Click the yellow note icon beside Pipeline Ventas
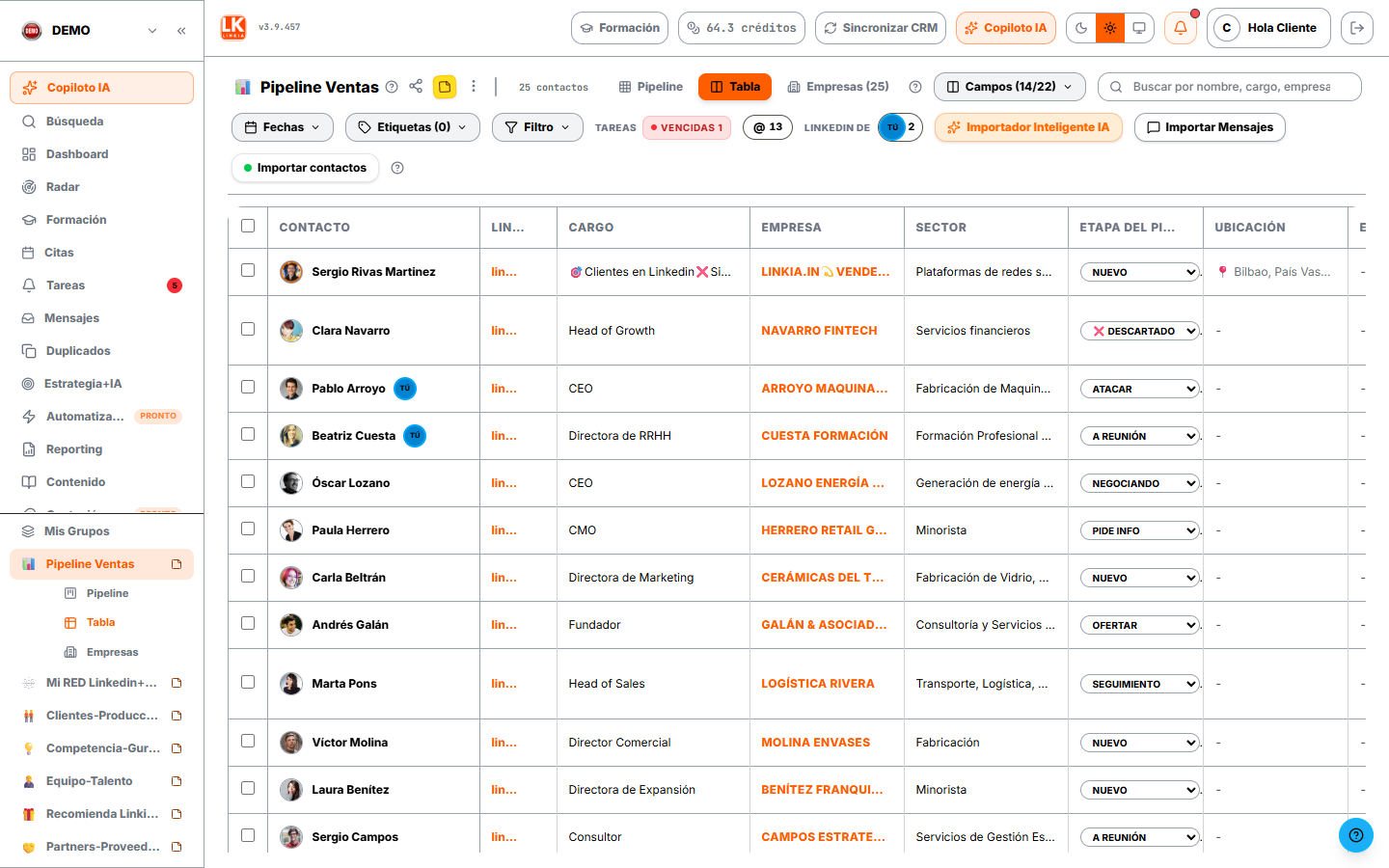1389x868 pixels. tap(445, 87)
